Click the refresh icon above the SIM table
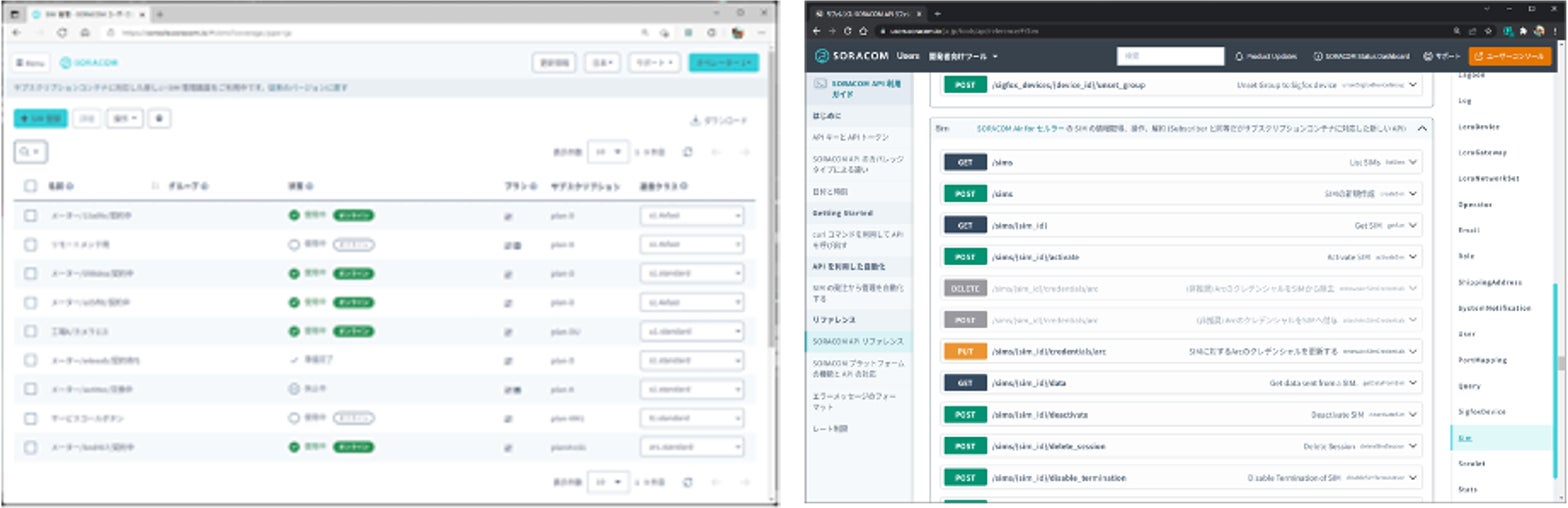 pos(687,152)
